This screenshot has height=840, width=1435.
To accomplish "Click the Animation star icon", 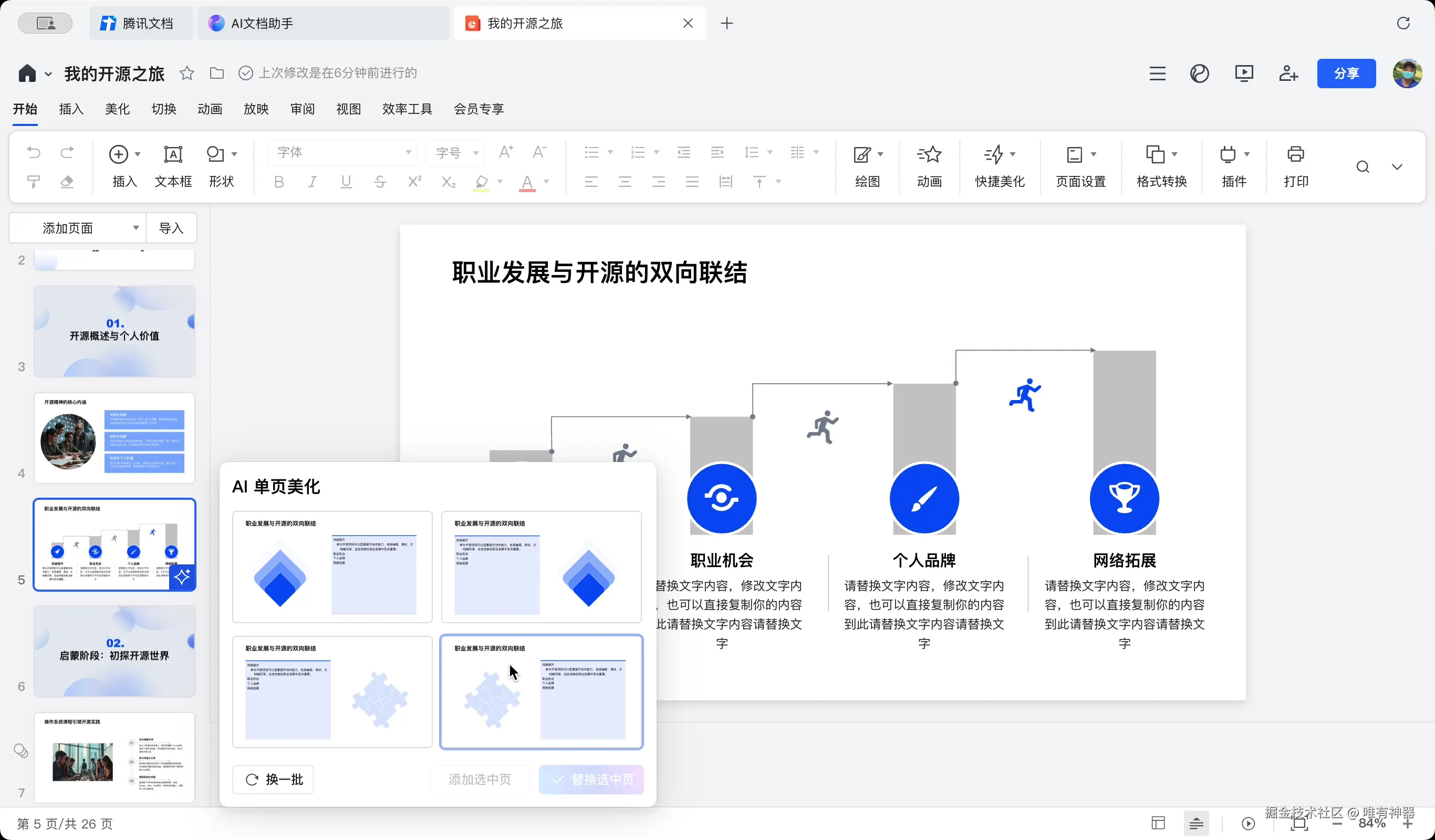I will click(929, 155).
